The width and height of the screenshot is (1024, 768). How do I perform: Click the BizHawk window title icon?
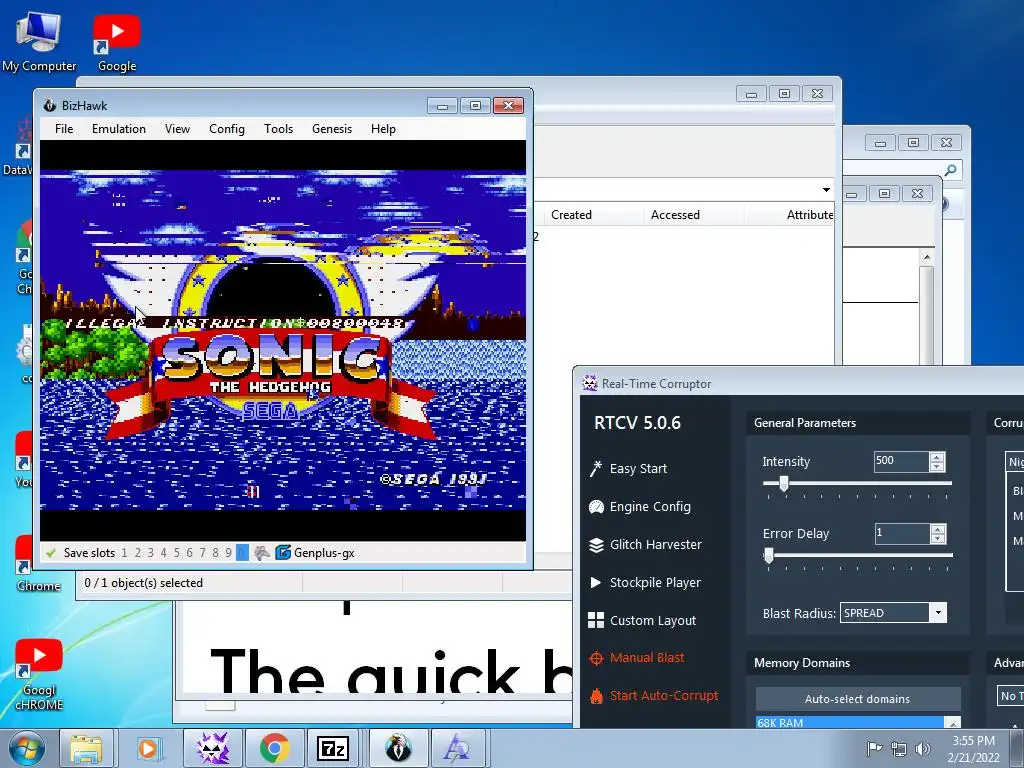pos(50,105)
